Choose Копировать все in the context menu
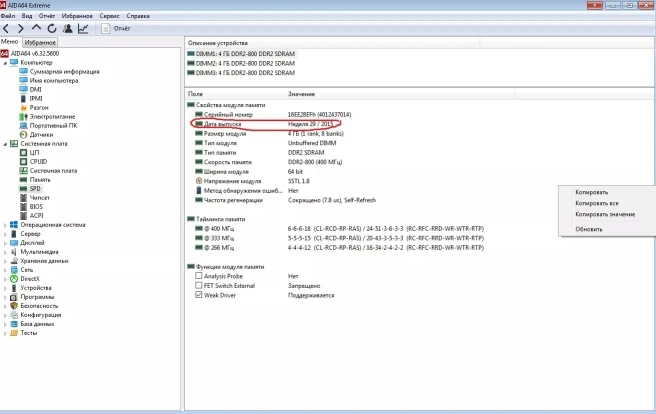656x414 pixels. coord(597,203)
